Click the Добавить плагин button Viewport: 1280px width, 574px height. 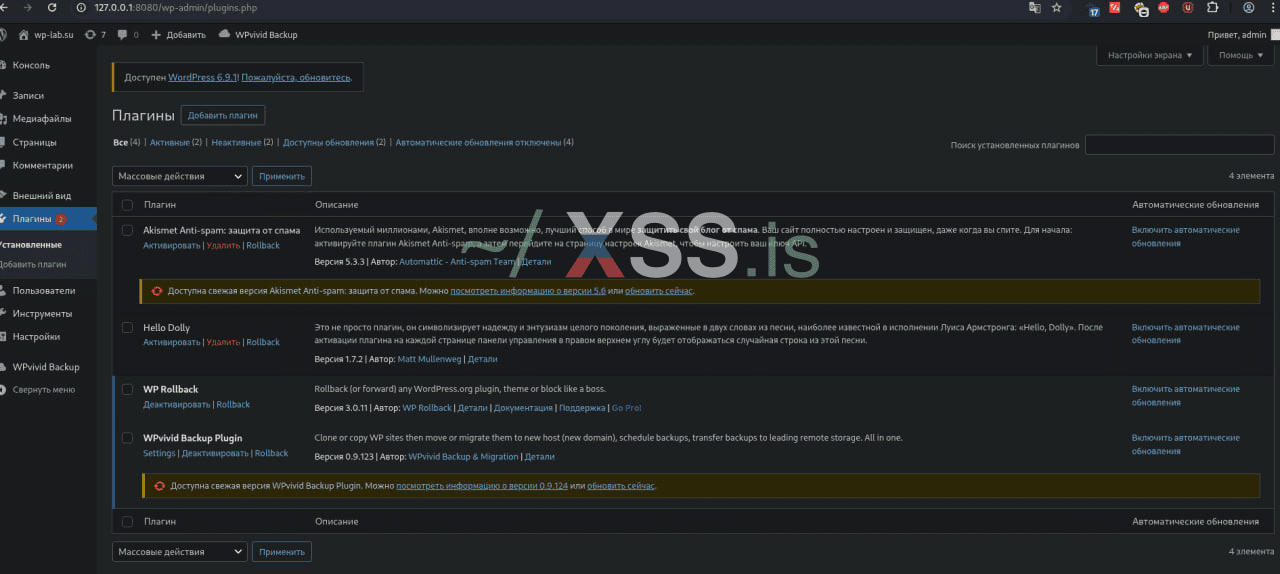[x=223, y=115]
